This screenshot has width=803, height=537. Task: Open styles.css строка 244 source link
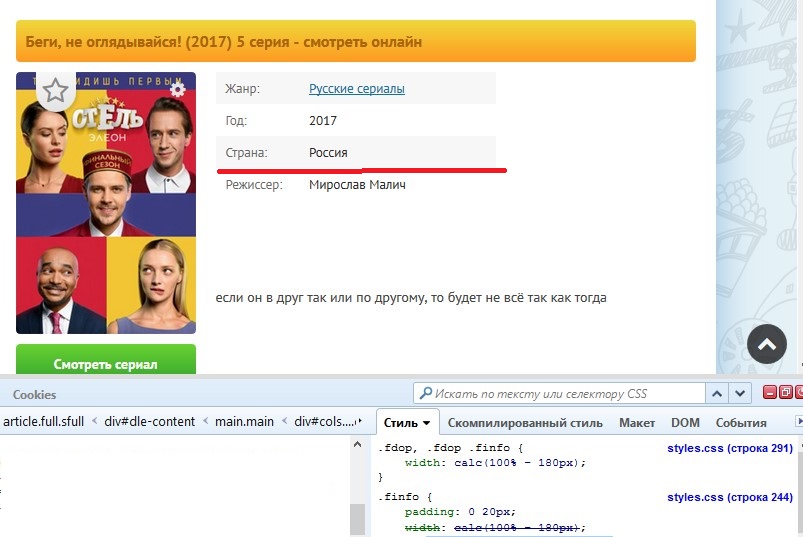click(x=730, y=497)
